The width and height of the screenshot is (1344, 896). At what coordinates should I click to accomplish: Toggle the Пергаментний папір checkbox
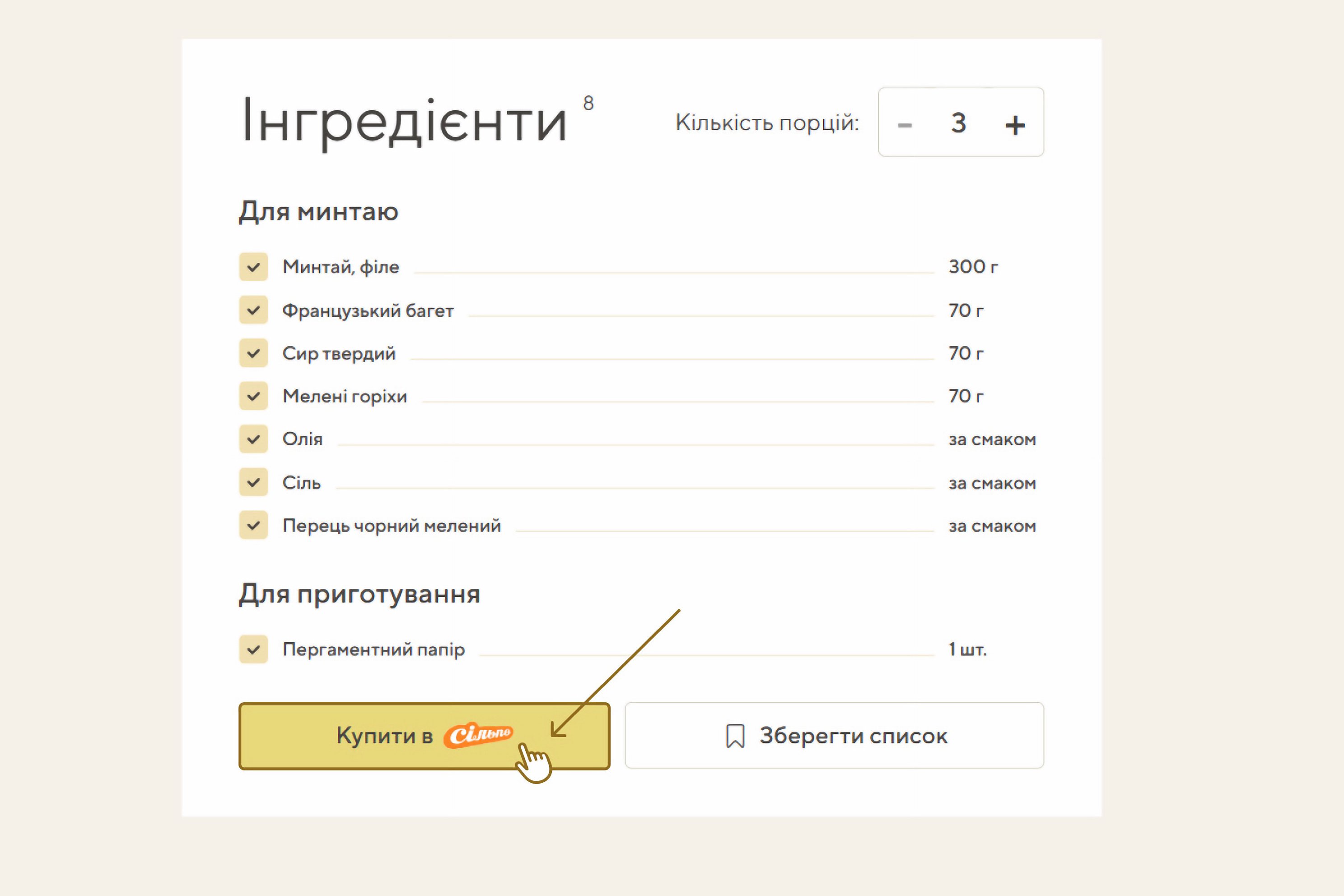click(253, 650)
